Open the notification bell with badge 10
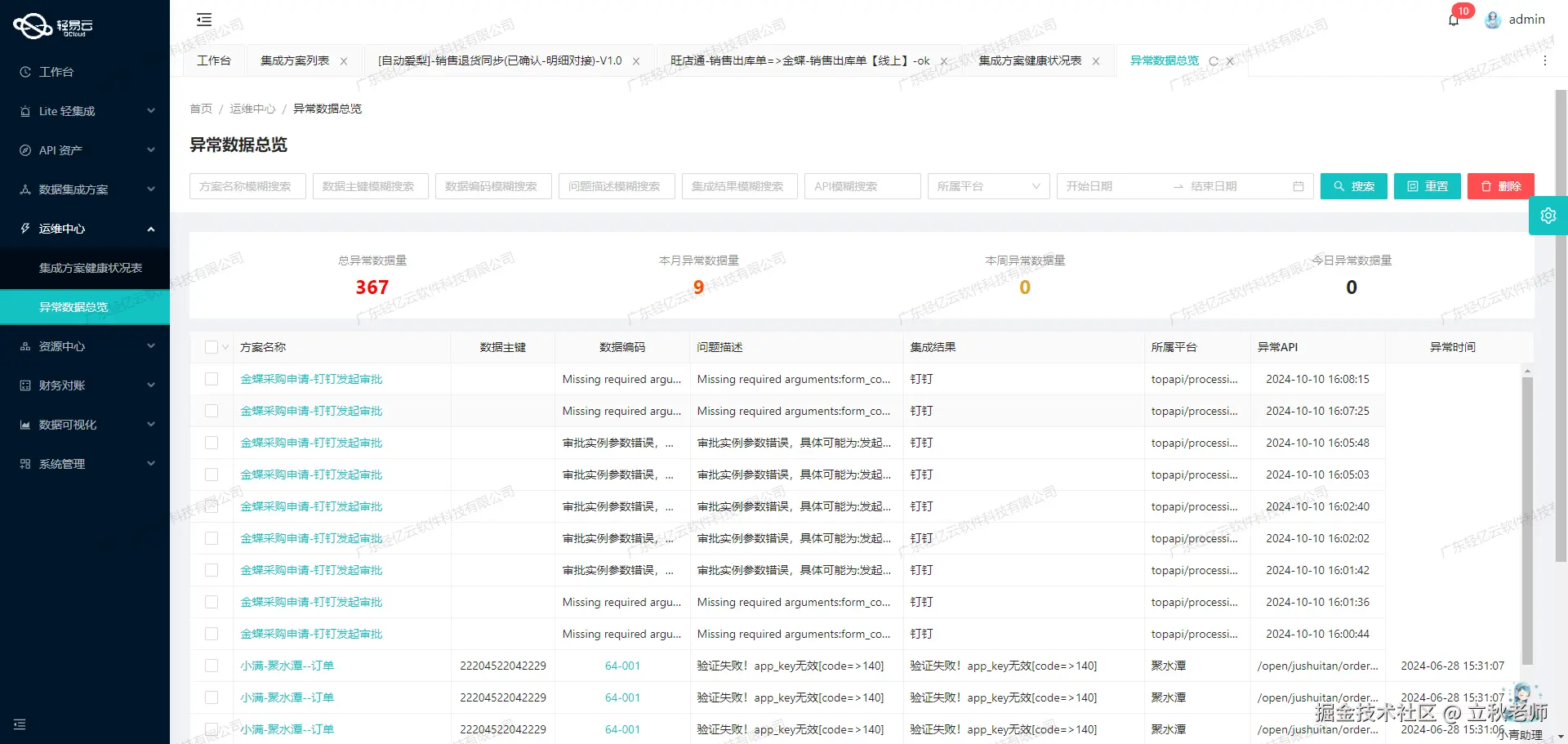The image size is (1568, 744). [x=1454, y=20]
